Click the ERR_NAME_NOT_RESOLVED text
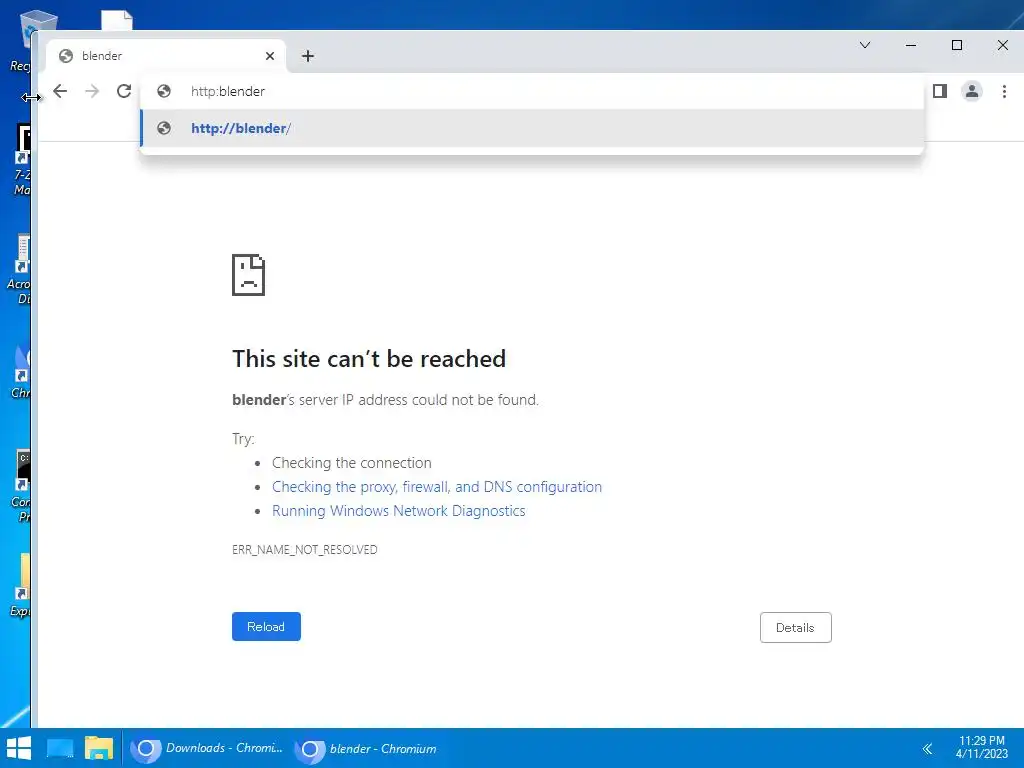 point(304,550)
